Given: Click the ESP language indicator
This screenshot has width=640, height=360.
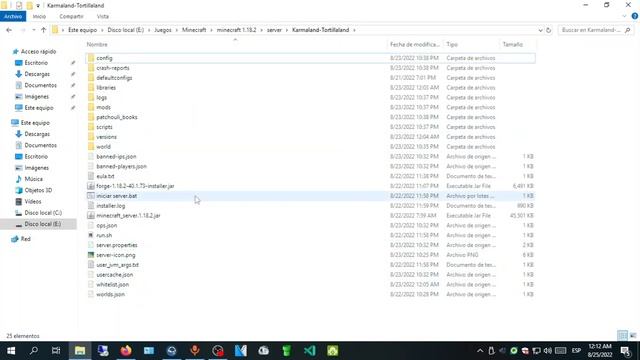Looking at the screenshot, I should (x=576, y=351).
